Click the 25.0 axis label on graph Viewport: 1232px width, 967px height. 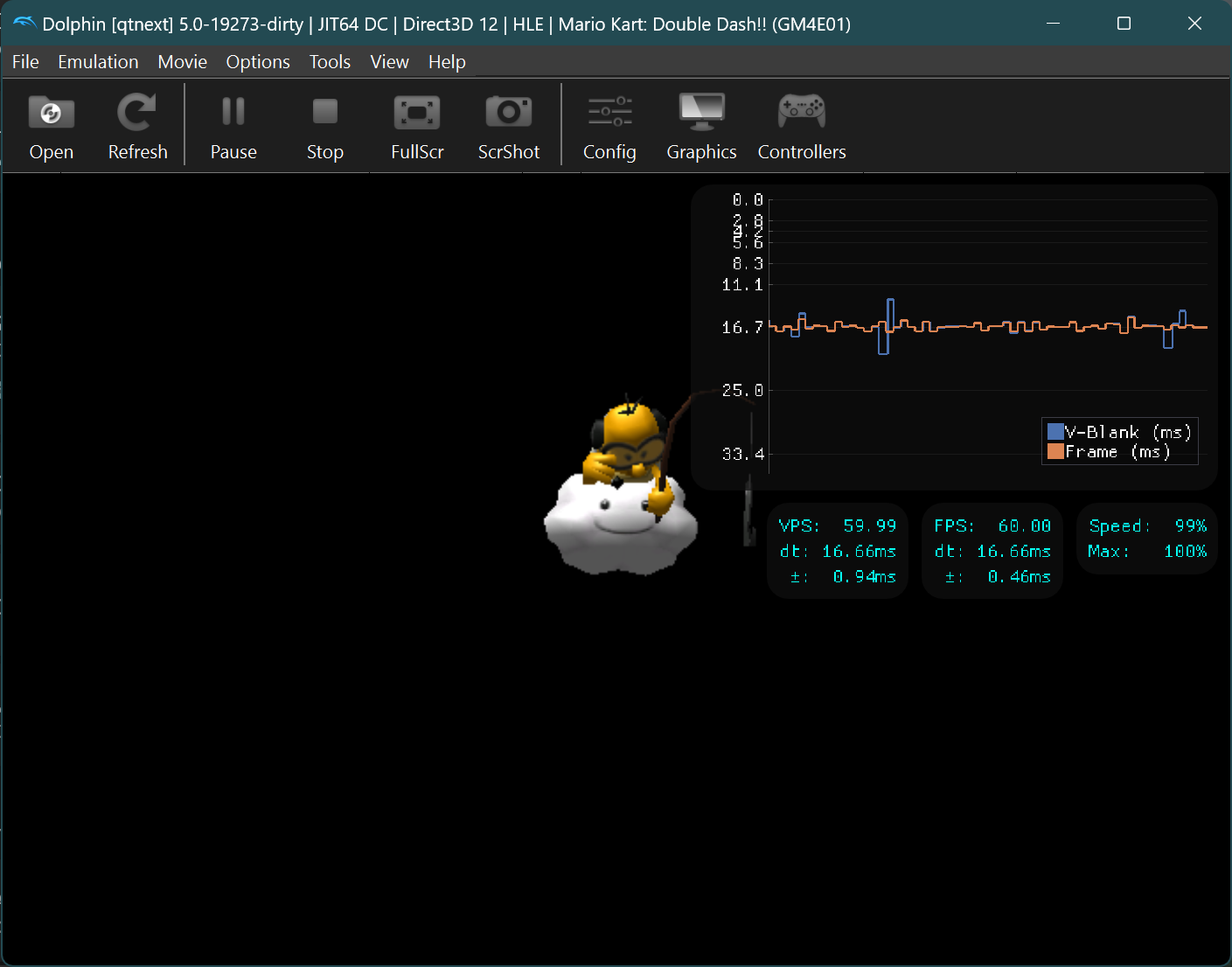point(742,390)
